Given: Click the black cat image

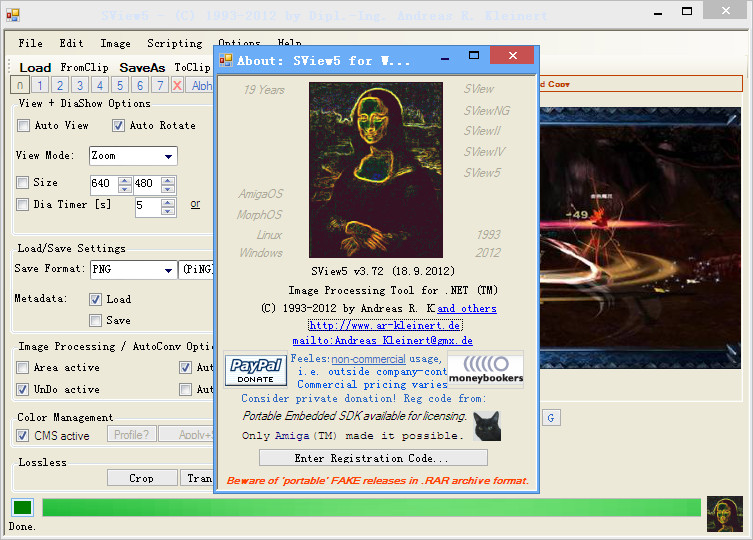Looking at the screenshot, I should [x=487, y=426].
